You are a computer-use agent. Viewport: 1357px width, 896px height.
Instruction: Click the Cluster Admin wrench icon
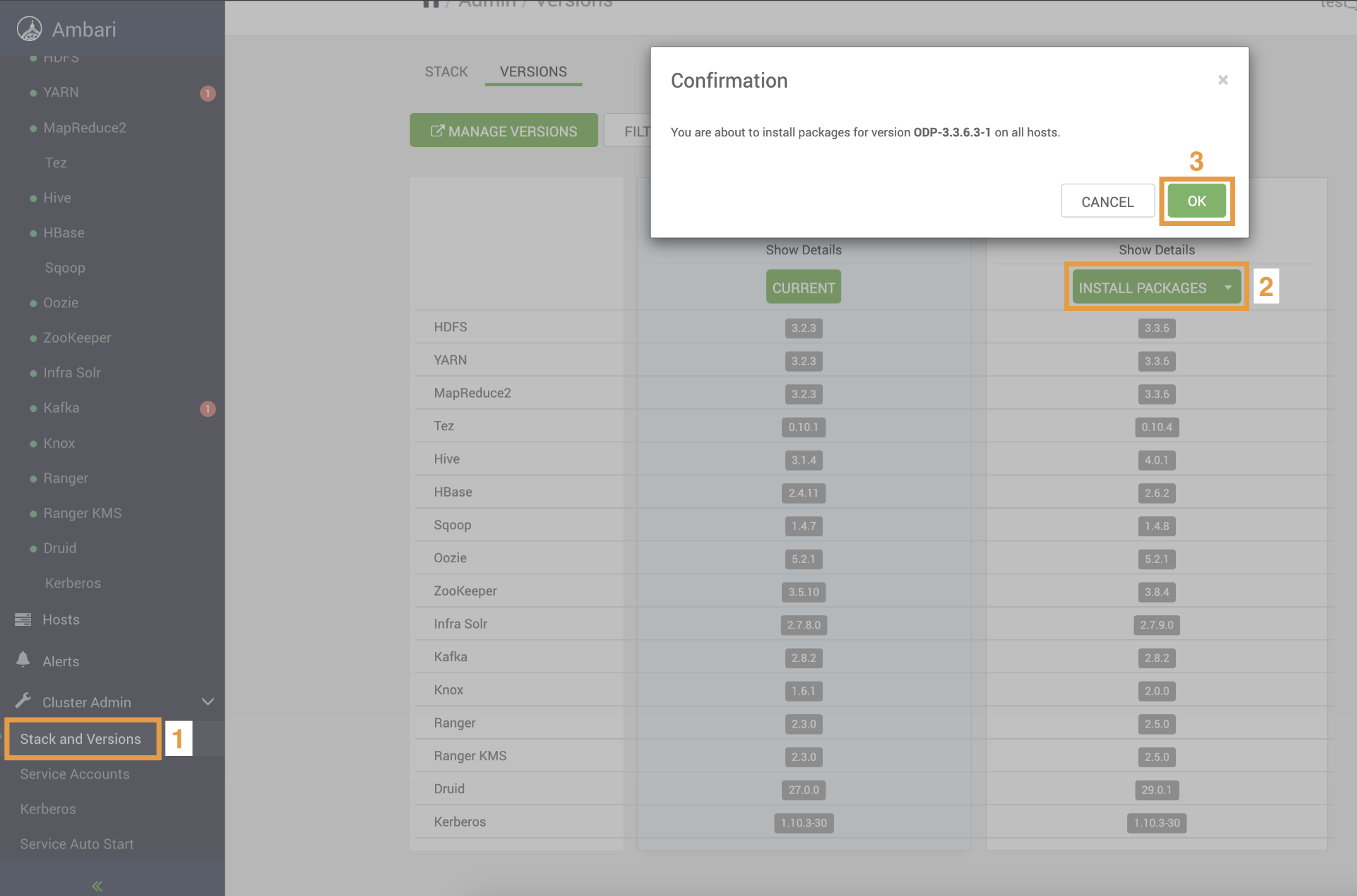23,701
